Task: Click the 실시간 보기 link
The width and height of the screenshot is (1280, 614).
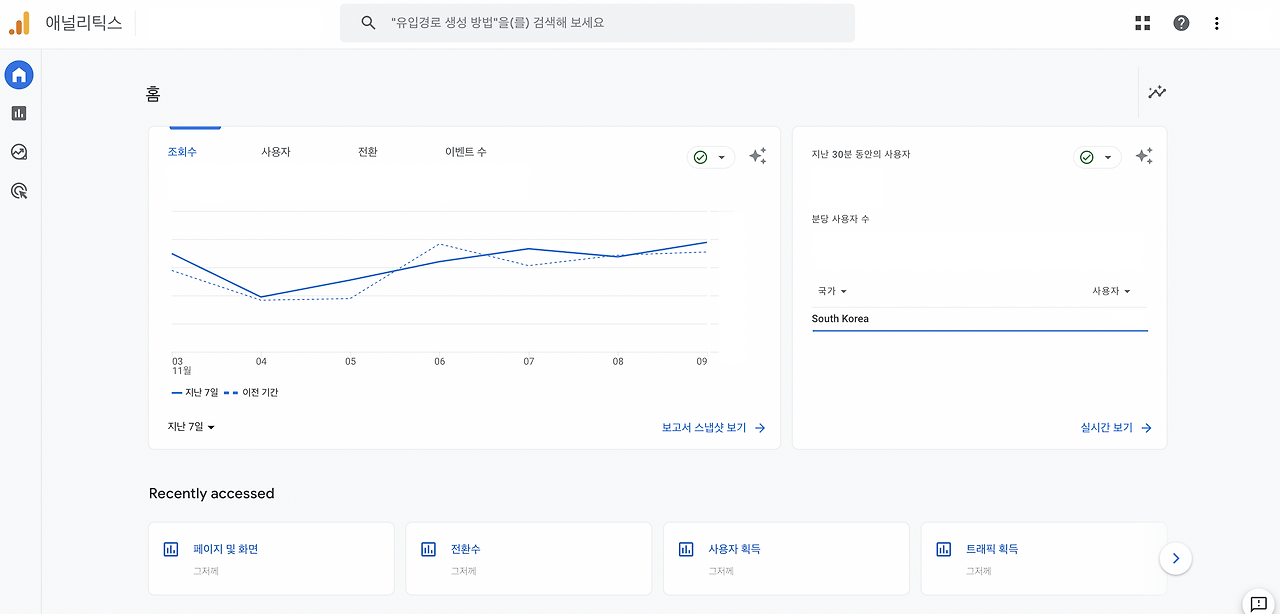Action: click(x=1116, y=428)
